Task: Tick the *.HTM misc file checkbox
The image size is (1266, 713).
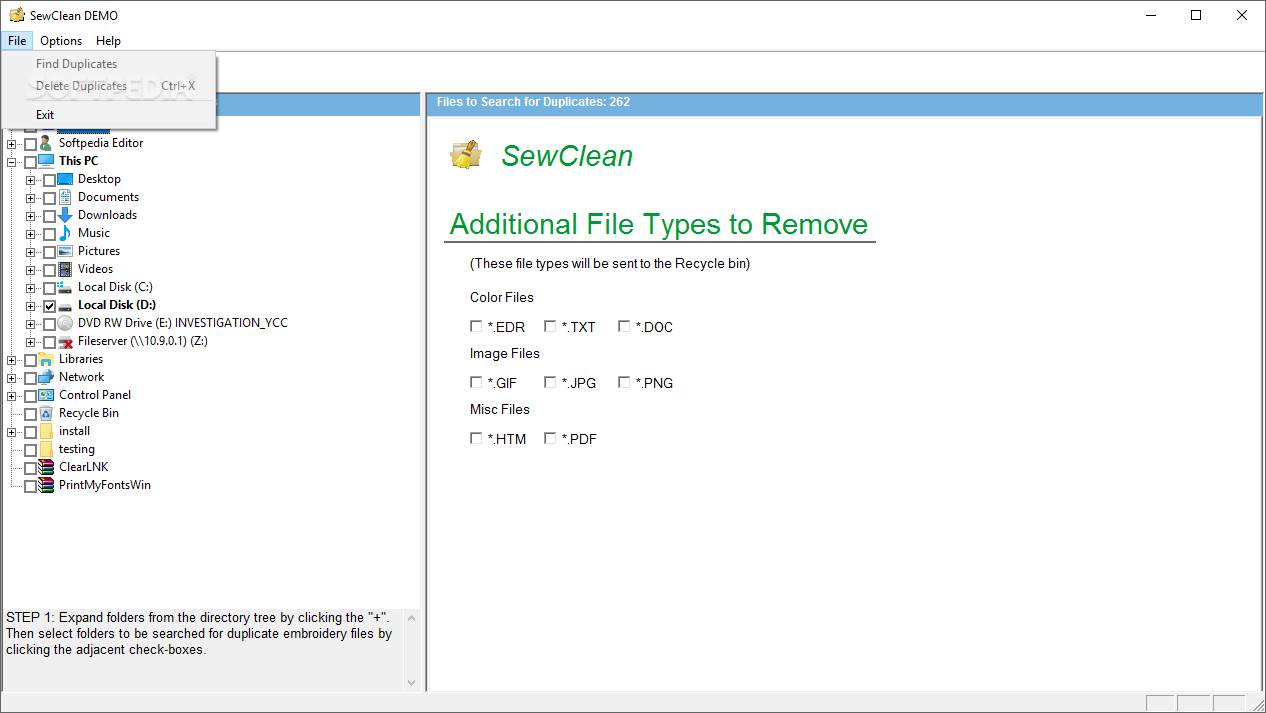Action: pyautogui.click(x=476, y=438)
